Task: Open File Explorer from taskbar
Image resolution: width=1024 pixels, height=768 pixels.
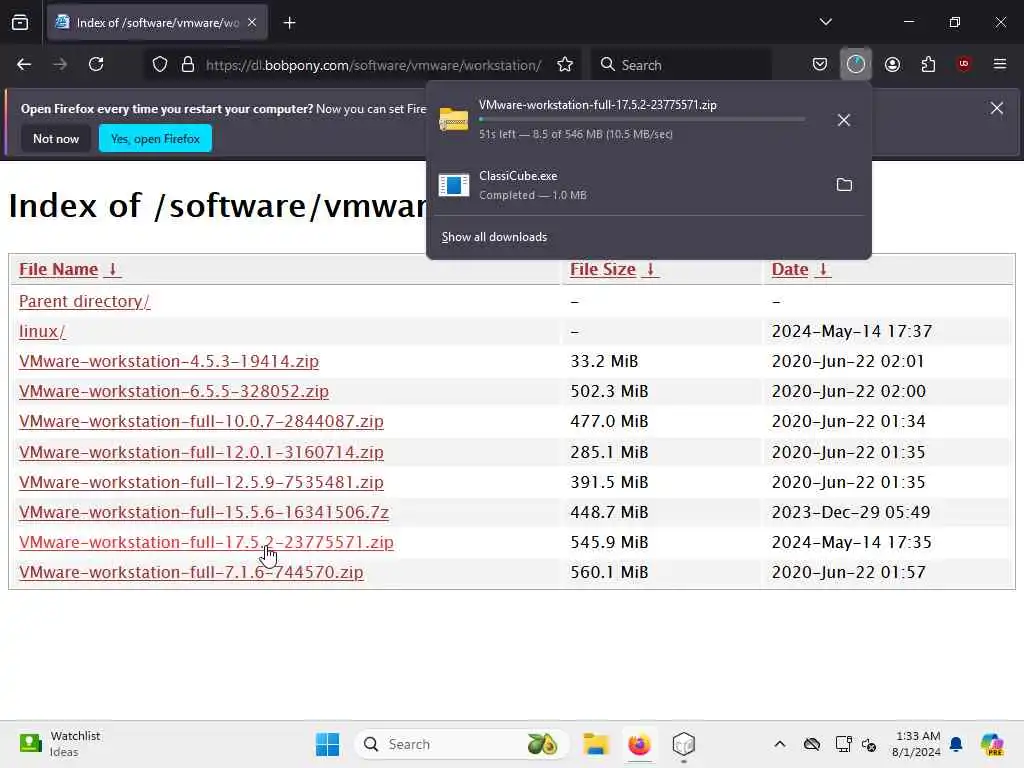Action: pos(596,744)
